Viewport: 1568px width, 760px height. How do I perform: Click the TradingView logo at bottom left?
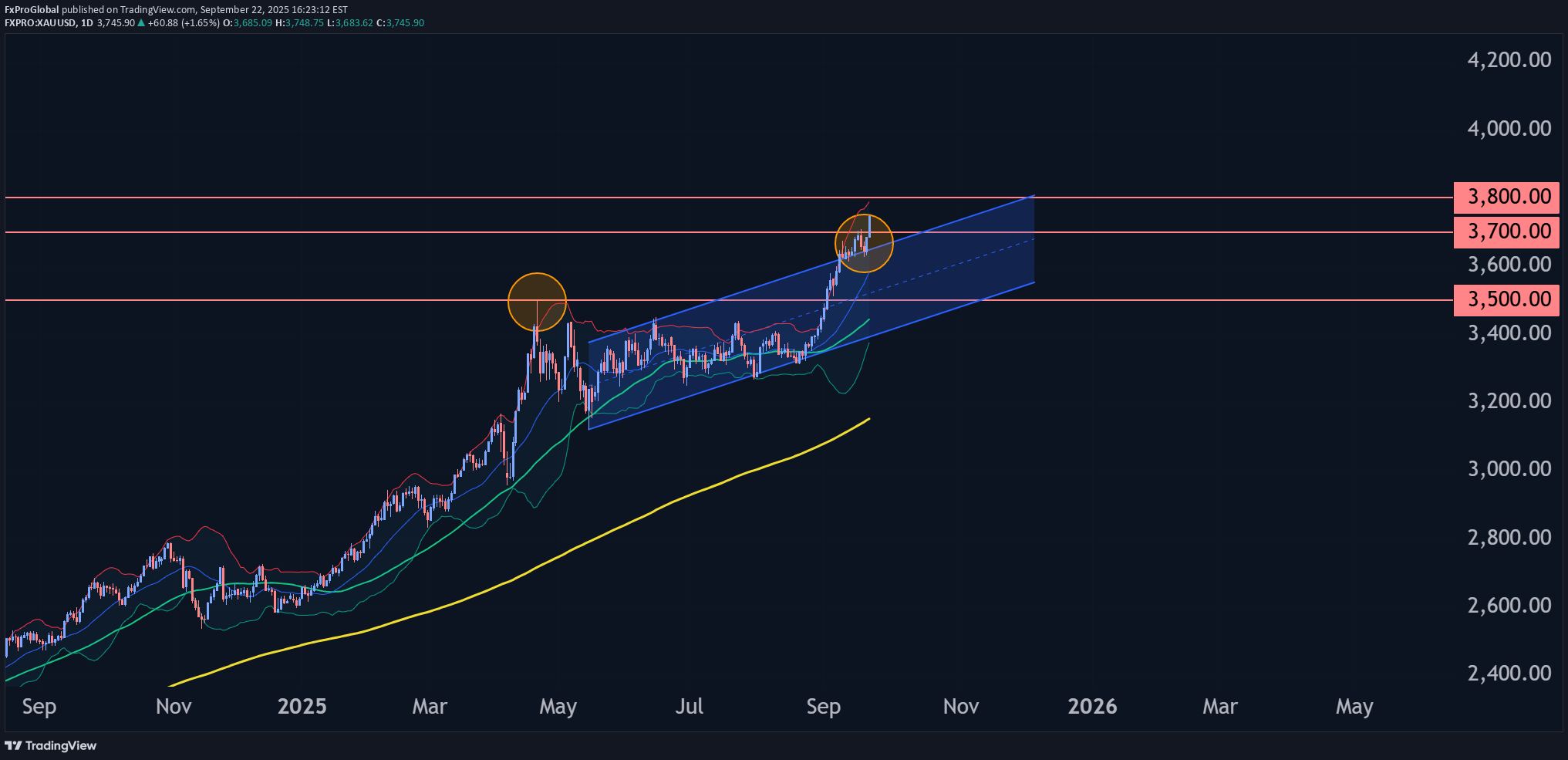point(51,745)
